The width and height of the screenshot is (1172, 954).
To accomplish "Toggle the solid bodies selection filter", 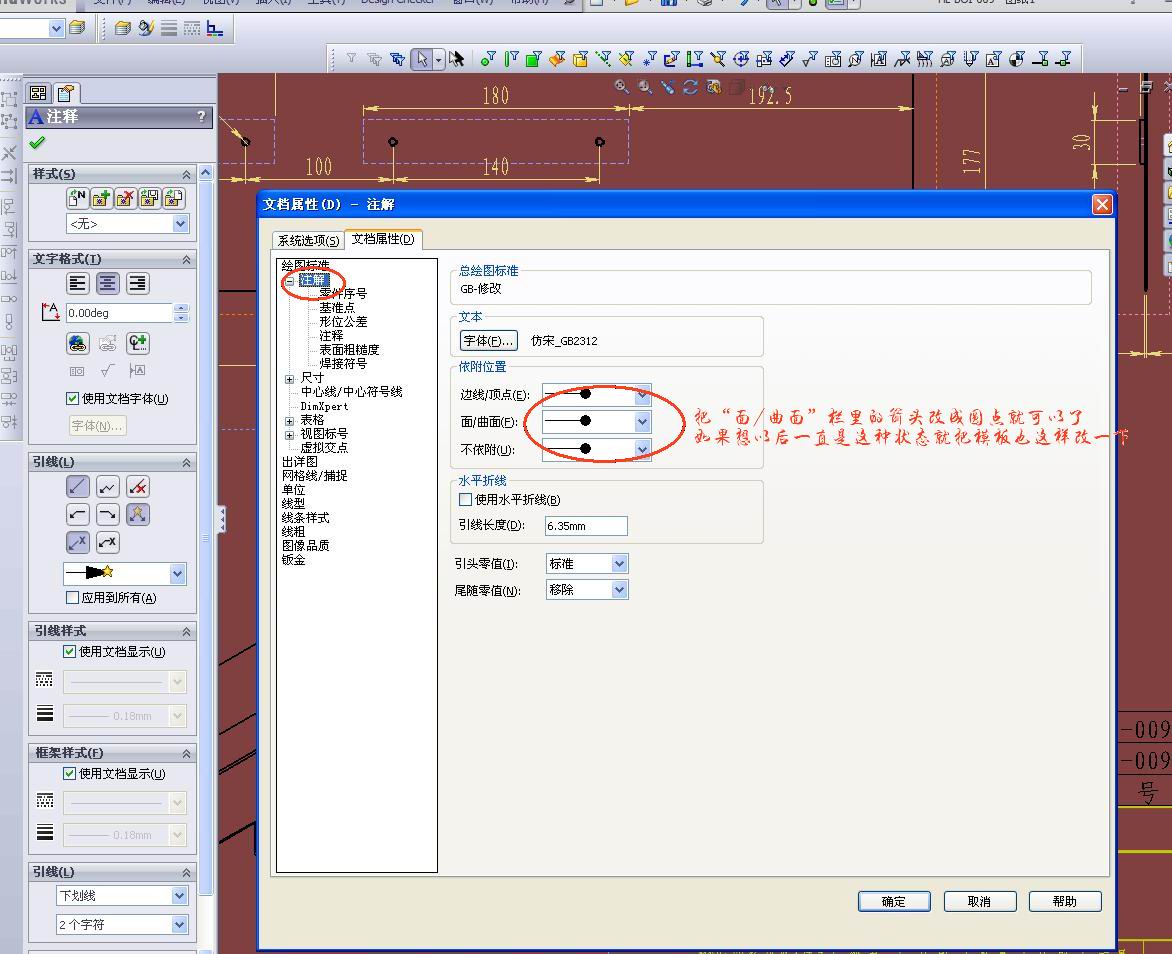I will coord(579,58).
